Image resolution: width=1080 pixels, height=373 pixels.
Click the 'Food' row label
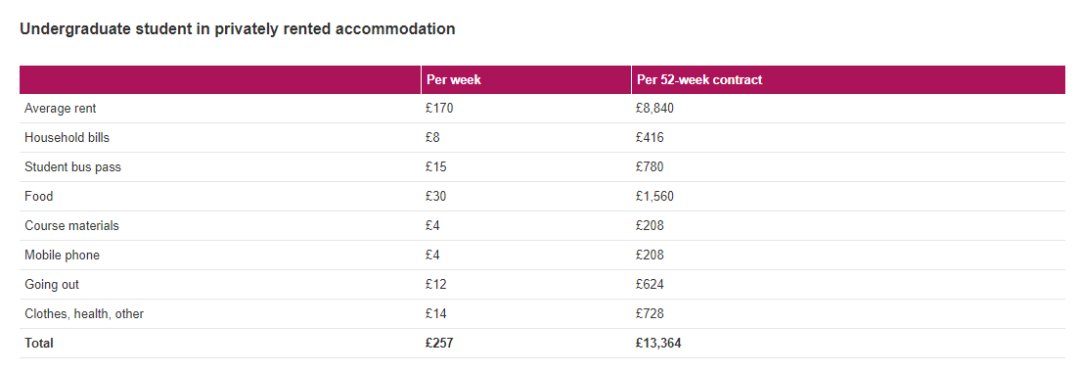click(39, 196)
